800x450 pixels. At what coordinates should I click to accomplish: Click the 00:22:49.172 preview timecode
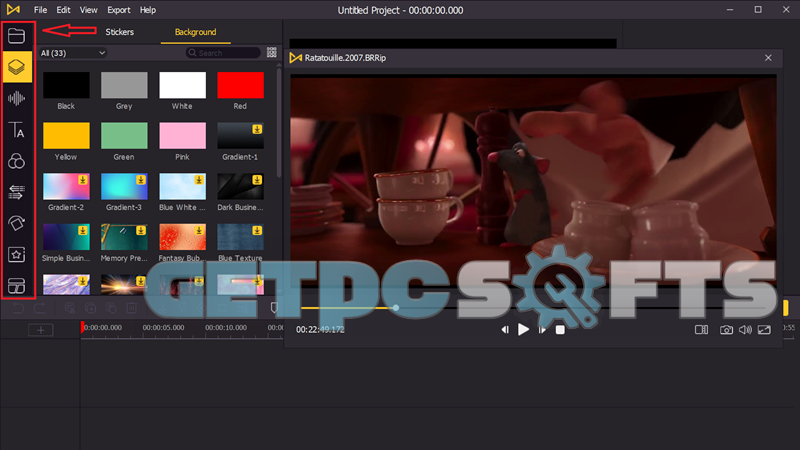point(320,330)
